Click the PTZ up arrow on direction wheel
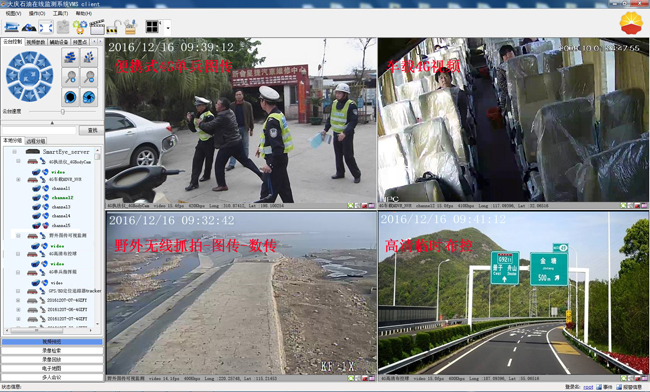The height and width of the screenshot is (392, 650). tap(29, 57)
